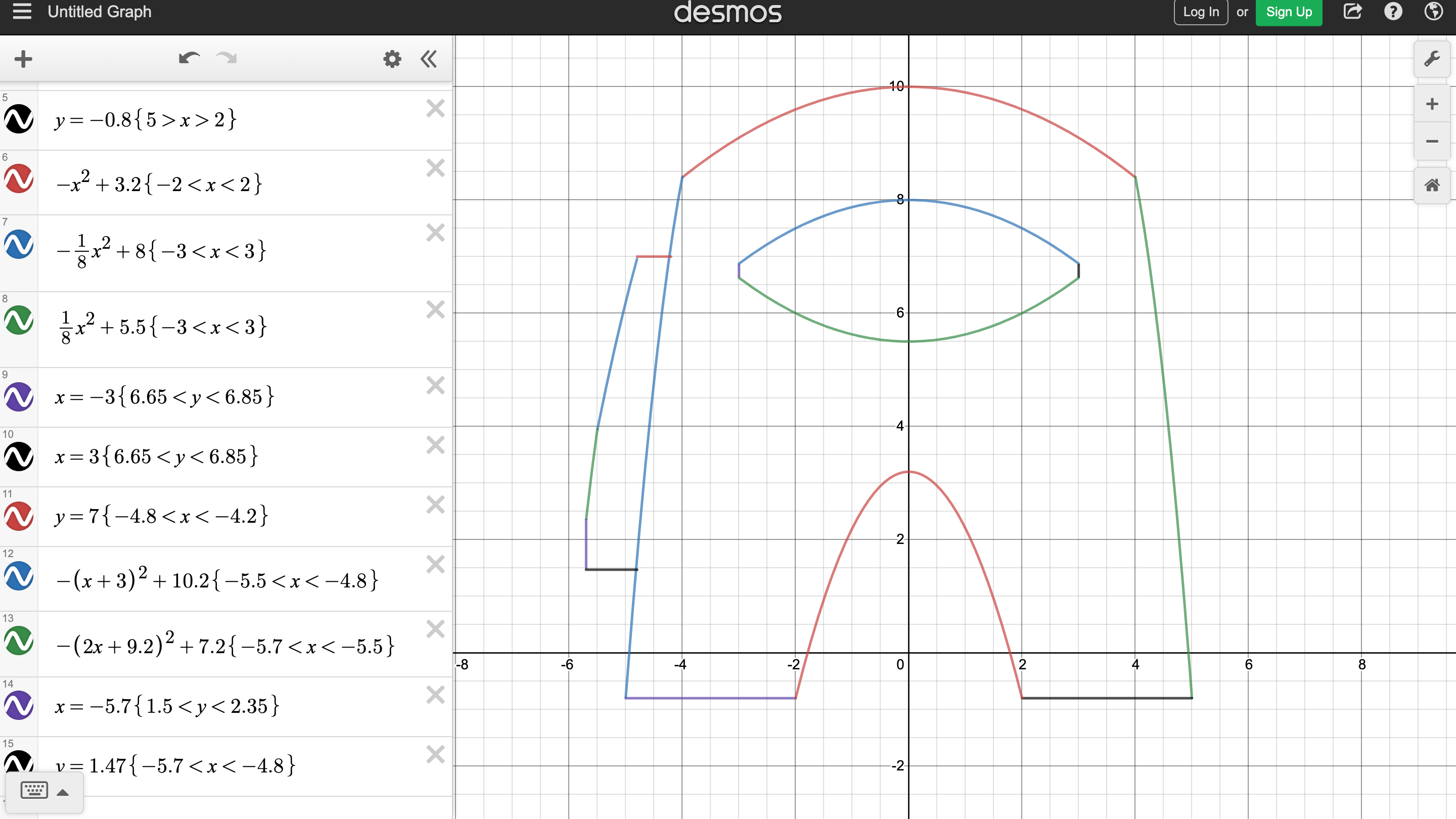This screenshot has height=819, width=1456.
Task: Hide the x=-3 purple line segment
Action: click(19, 397)
